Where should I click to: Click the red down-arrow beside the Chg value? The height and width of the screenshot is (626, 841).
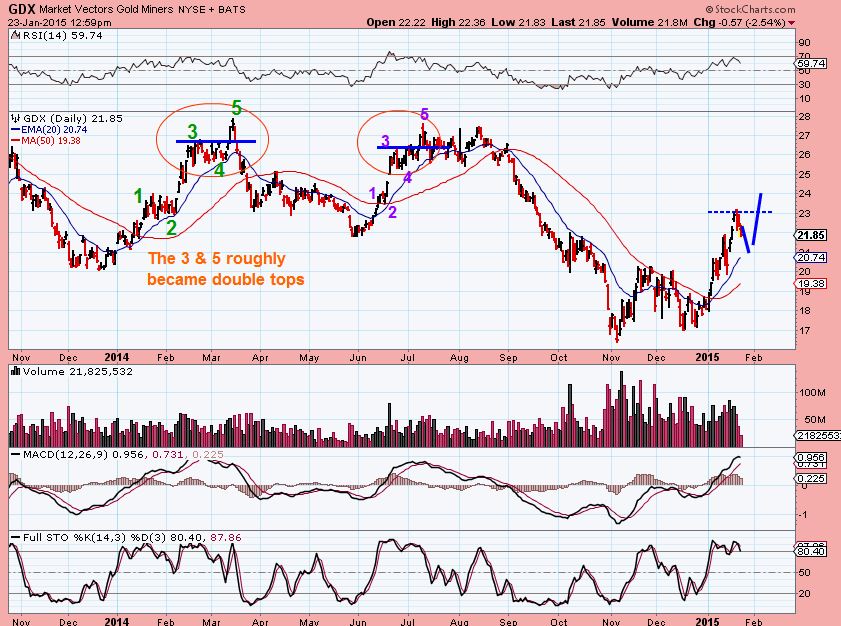tap(791, 23)
